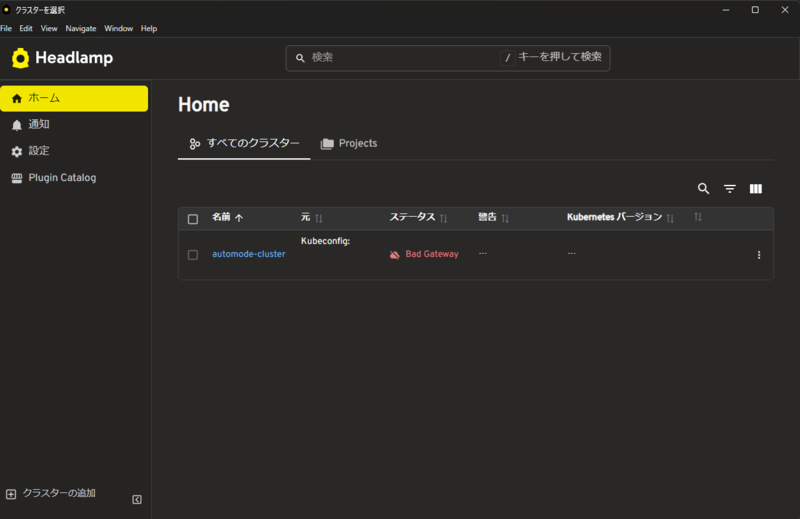Collapse the sidebar with the arrow icon
The image size is (800, 519).
[x=137, y=500]
